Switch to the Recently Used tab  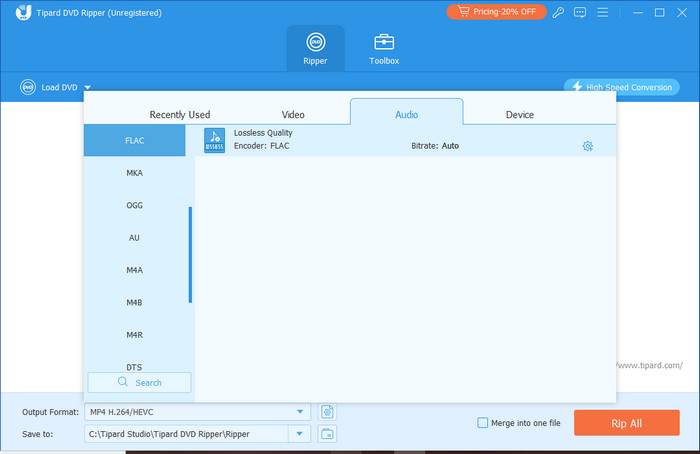click(179, 114)
